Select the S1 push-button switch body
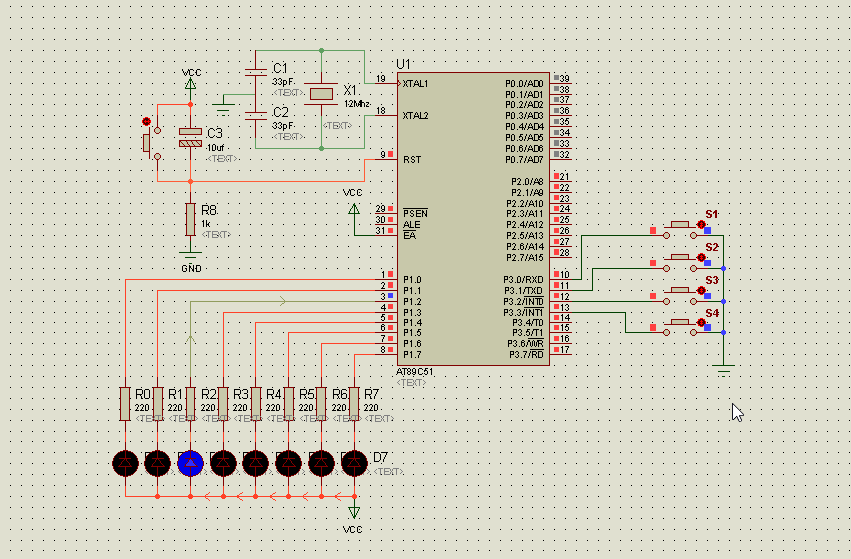The width and height of the screenshot is (851, 559). [680, 230]
